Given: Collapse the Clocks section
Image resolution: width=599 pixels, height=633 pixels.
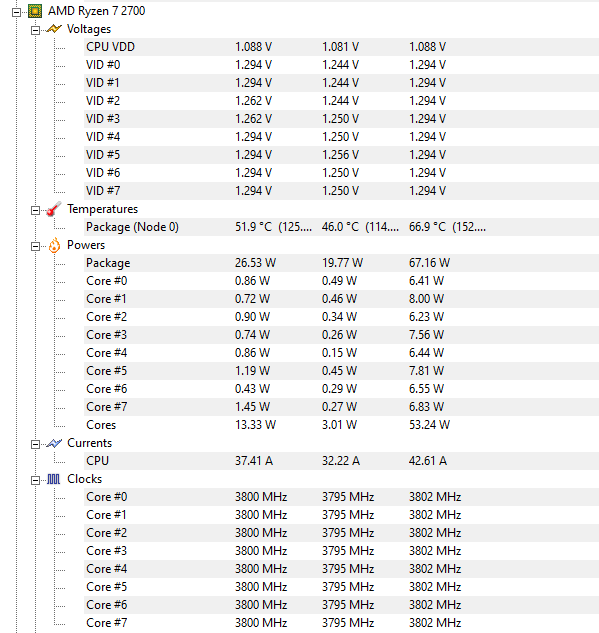Looking at the screenshot, I should [36, 480].
